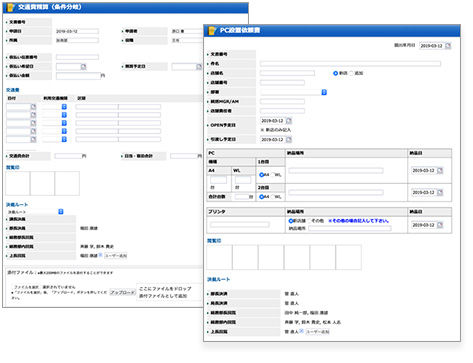Expand 利用交通機関 dropdown in third 交通費 row
This screenshot has height=363, width=473.
point(64,123)
